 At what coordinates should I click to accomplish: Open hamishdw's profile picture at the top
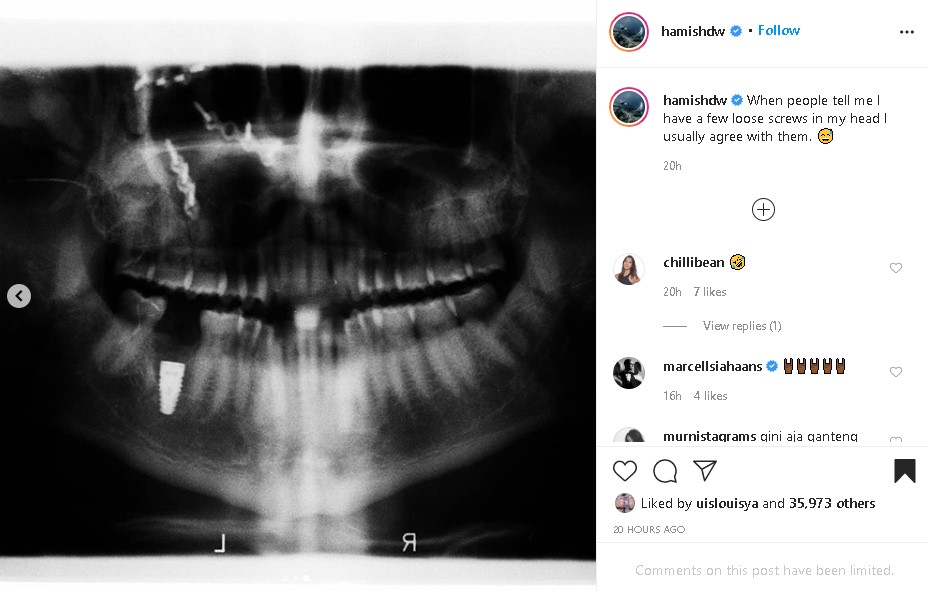(628, 32)
